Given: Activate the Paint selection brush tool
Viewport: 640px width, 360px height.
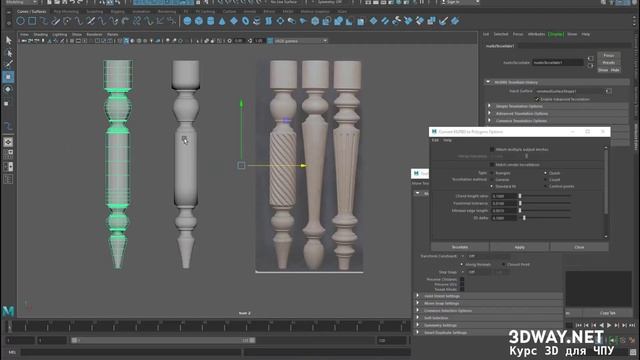Looking at the screenshot, I should coord(8,64).
